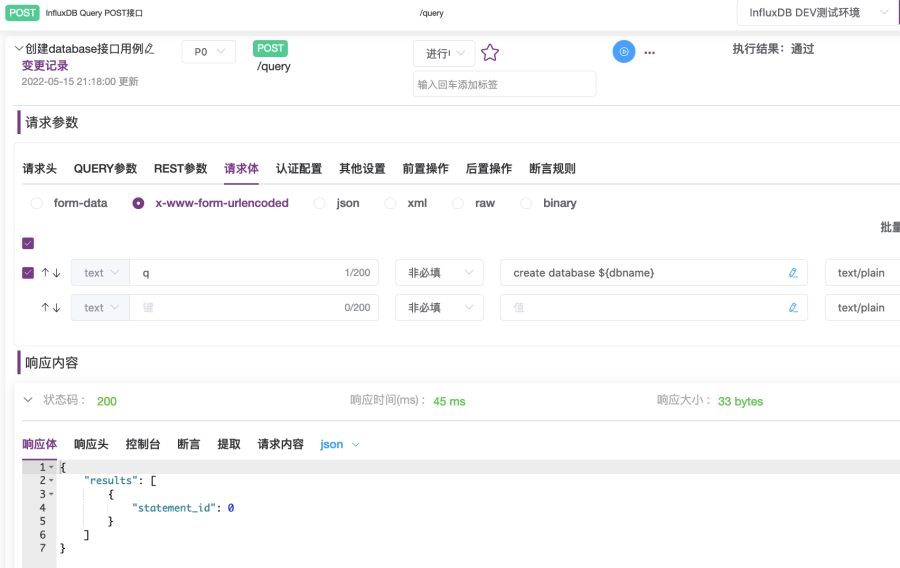Star this test case as favorite
900x568 pixels.
(x=490, y=53)
